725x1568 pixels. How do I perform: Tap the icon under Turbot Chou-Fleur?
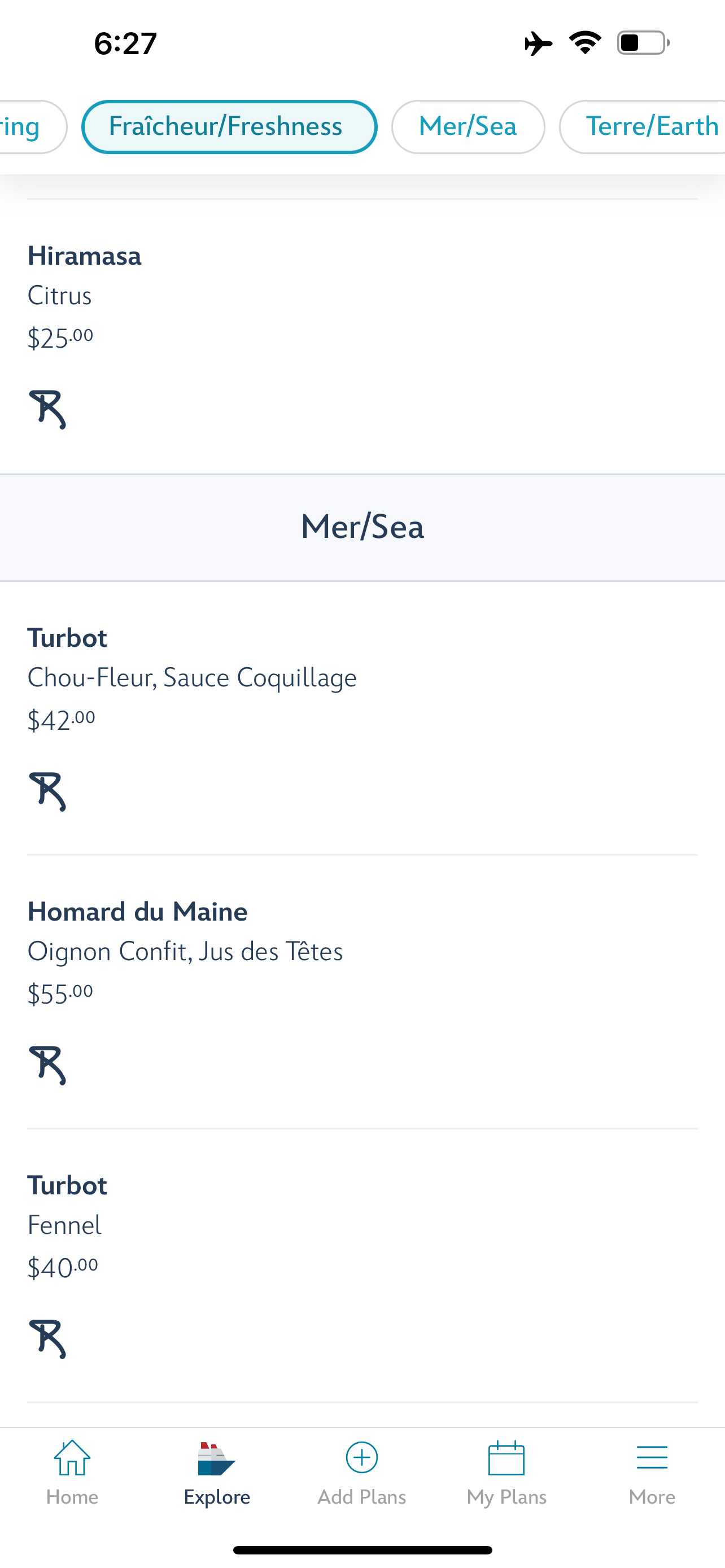[x=47, y=791]
